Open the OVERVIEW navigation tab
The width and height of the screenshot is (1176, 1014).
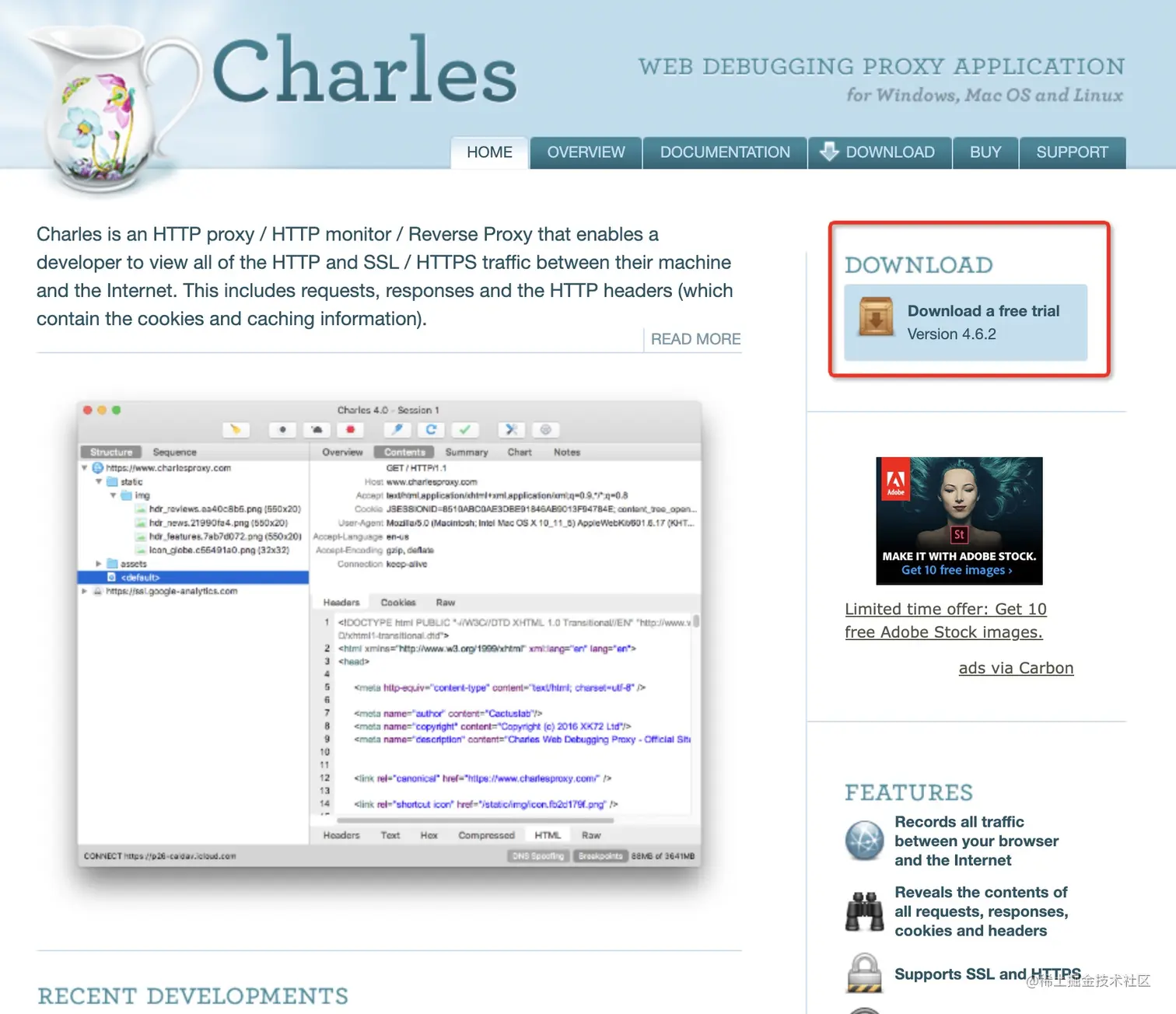586,152
